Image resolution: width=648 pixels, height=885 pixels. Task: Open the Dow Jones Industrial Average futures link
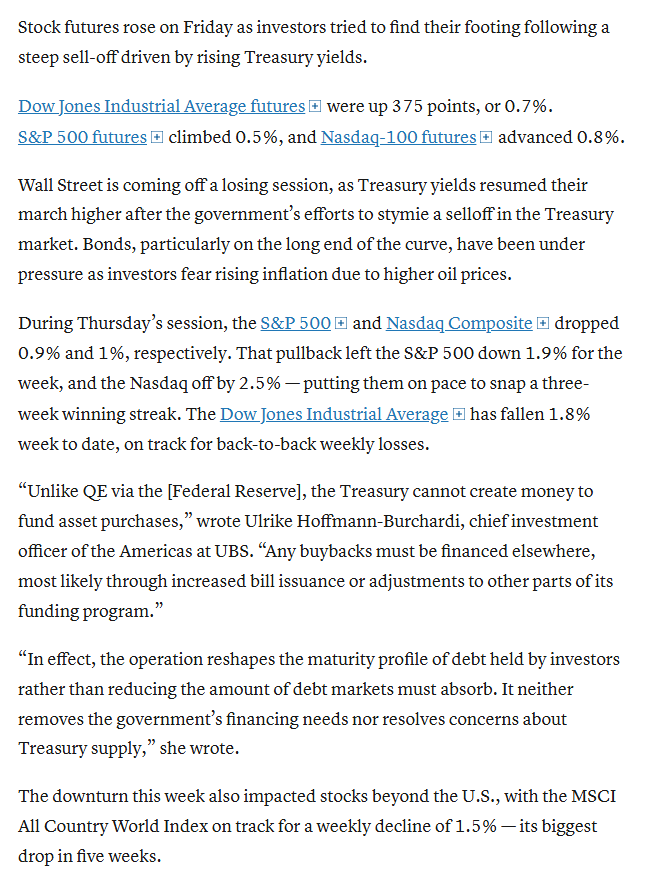[x=161, y=106]
